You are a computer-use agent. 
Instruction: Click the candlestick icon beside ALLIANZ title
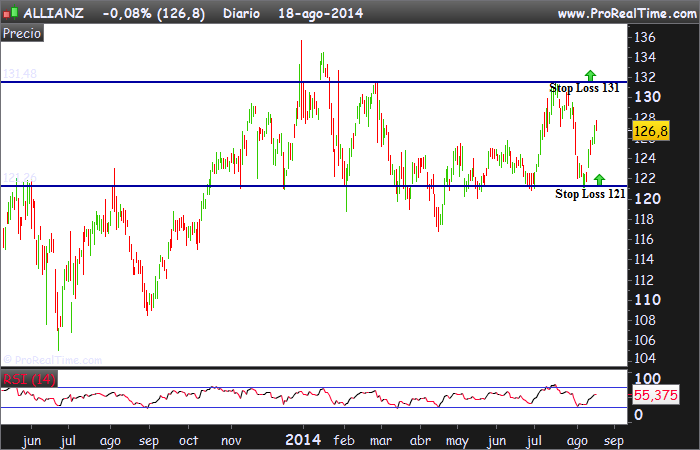point(10,13)
